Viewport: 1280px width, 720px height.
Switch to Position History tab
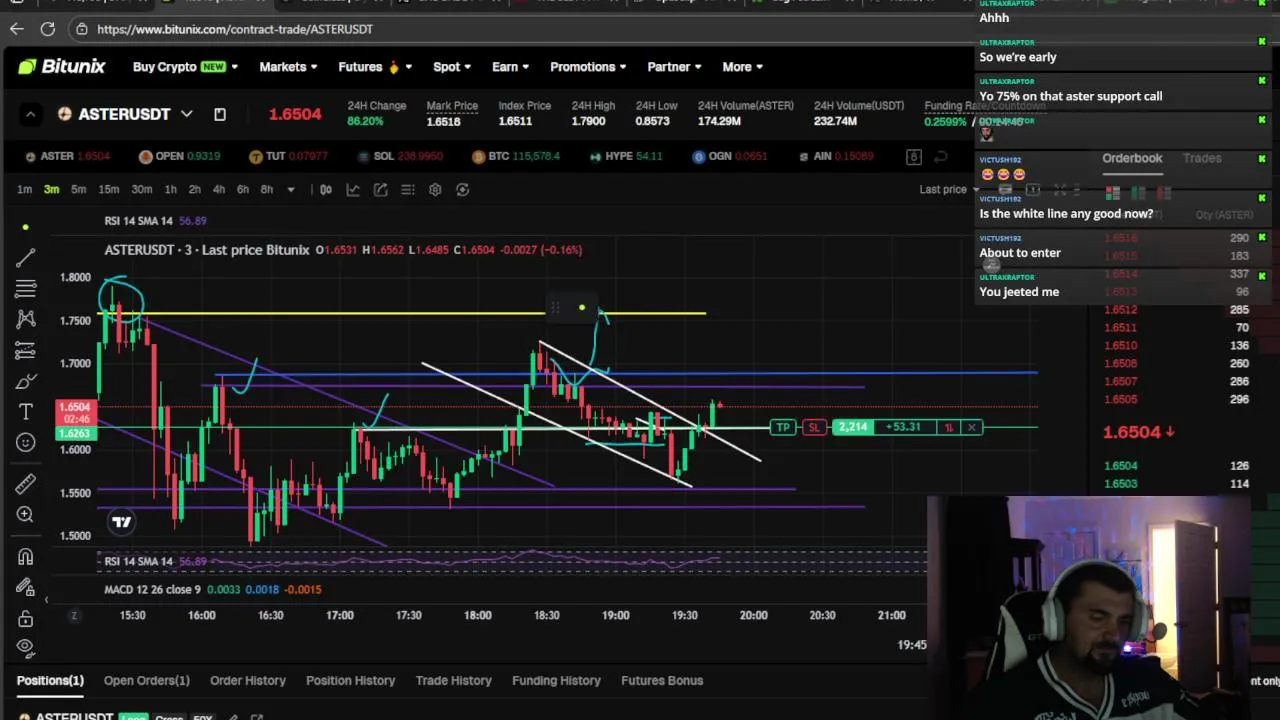pos(350,680)
